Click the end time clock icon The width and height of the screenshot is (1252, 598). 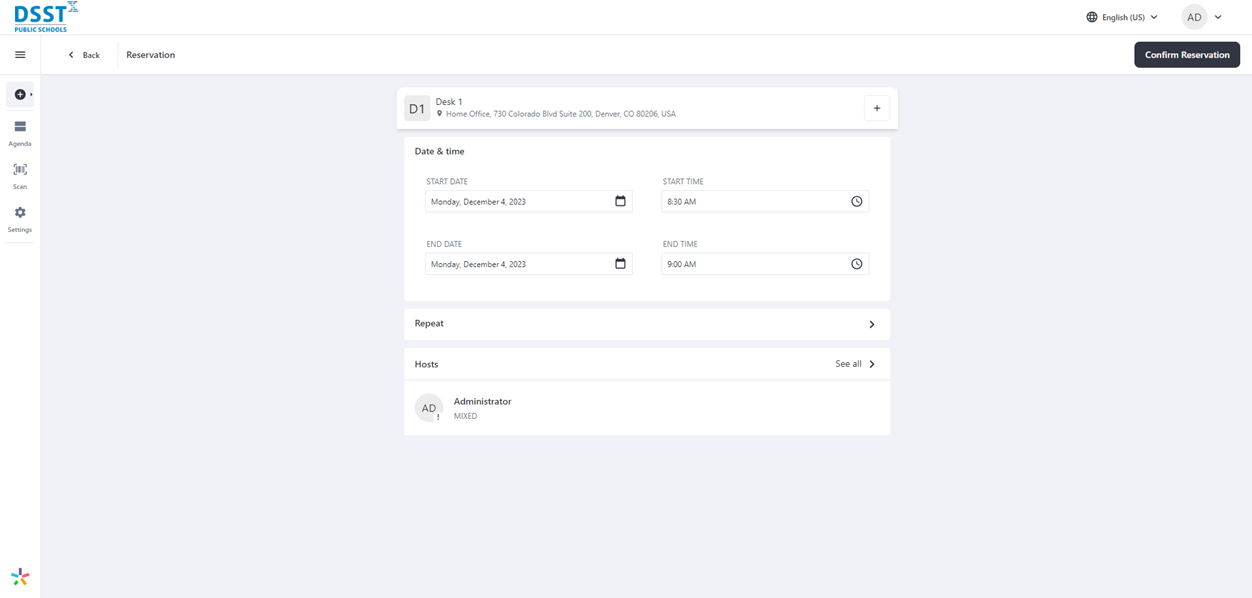(x=857, y=264)
